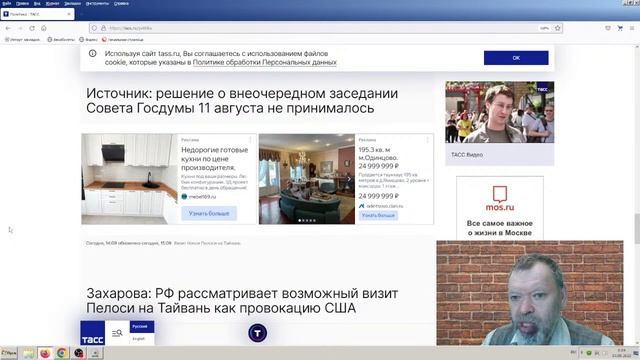Click the round T floating button

click(x=258, y=333)
